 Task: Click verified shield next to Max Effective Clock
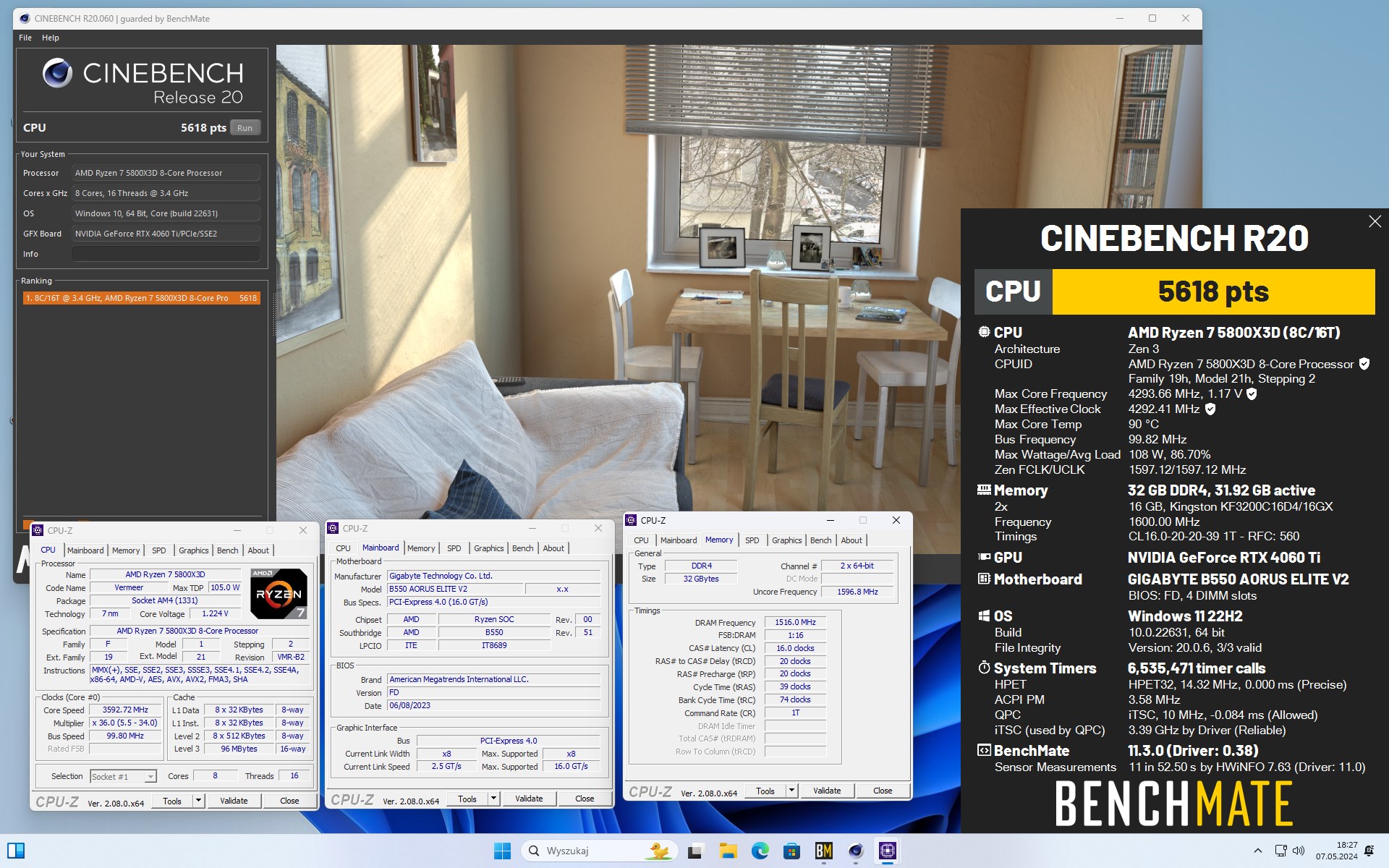point(1210,409)
